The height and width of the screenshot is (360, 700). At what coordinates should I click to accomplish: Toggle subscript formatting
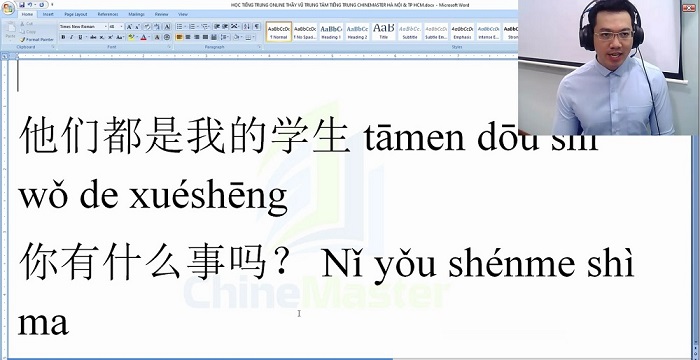pos(102,37)
